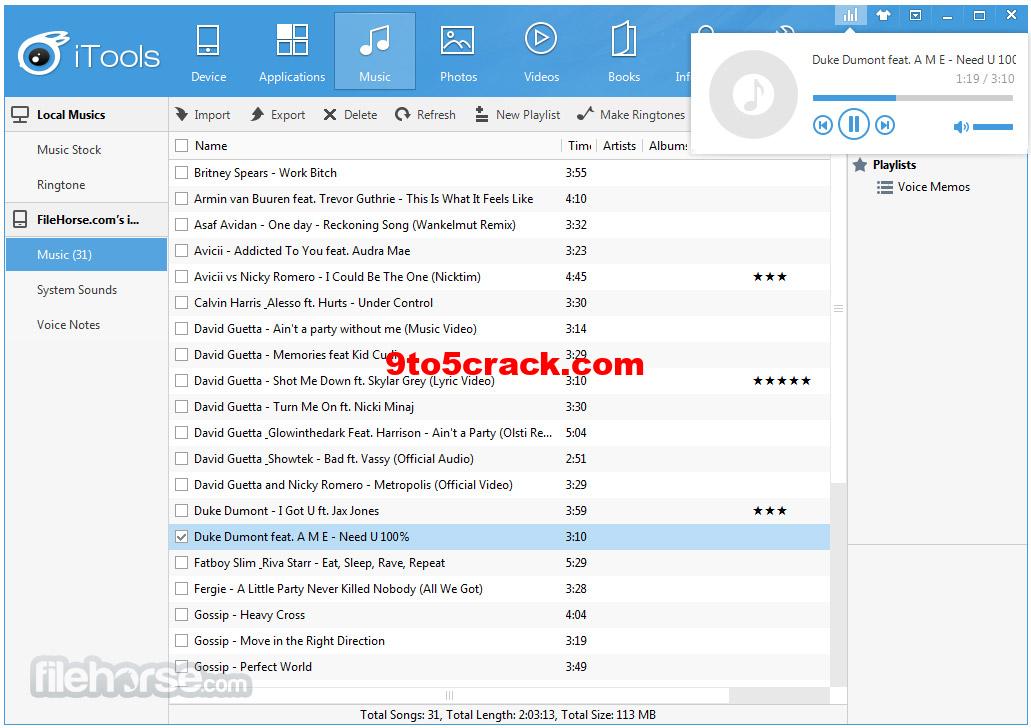This screenshot has width=1031, height=728.
Task: Select the FileHorse.com's device entry
Action: [x=86, y=220]
